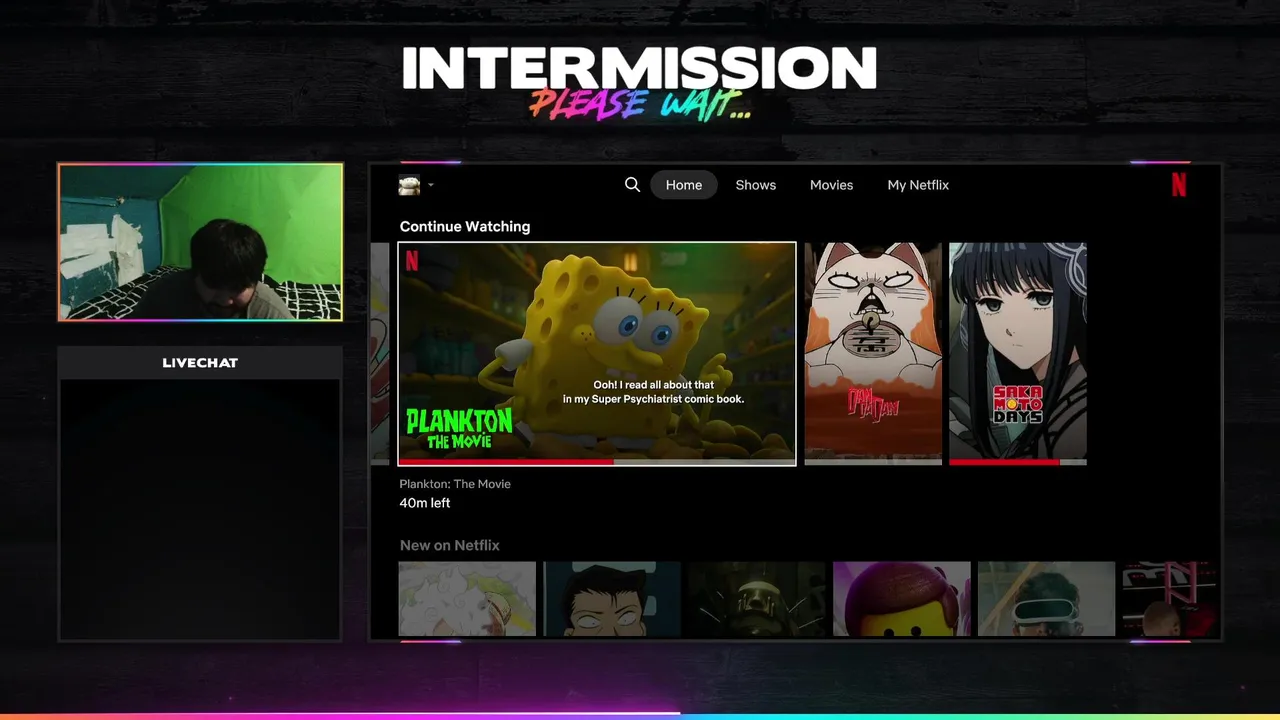
Task: Open the dark-haired anime face thumbnail
Action: pyautogui.click(x=612, y=598)
